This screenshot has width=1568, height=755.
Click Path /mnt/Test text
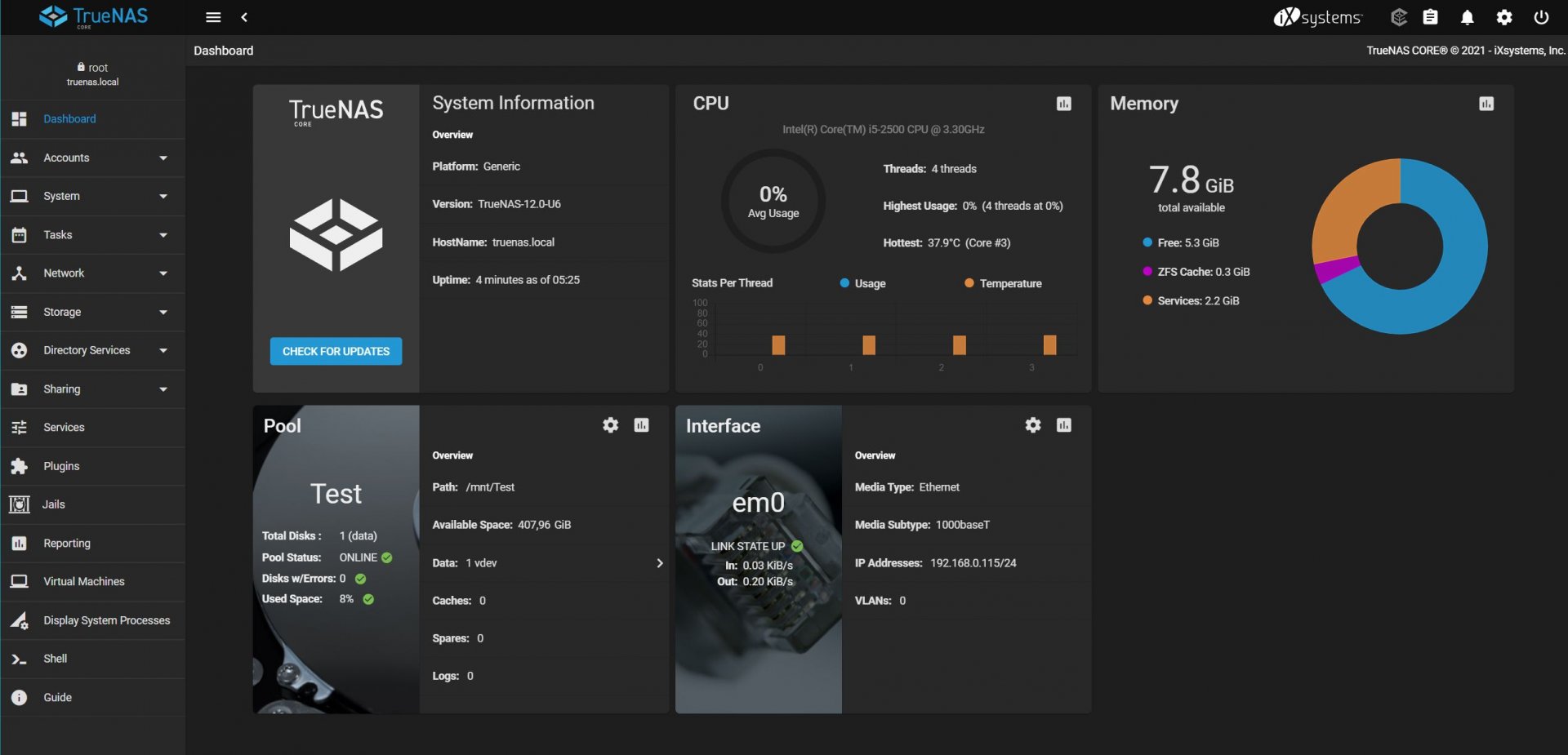click(x=474, y=487)
